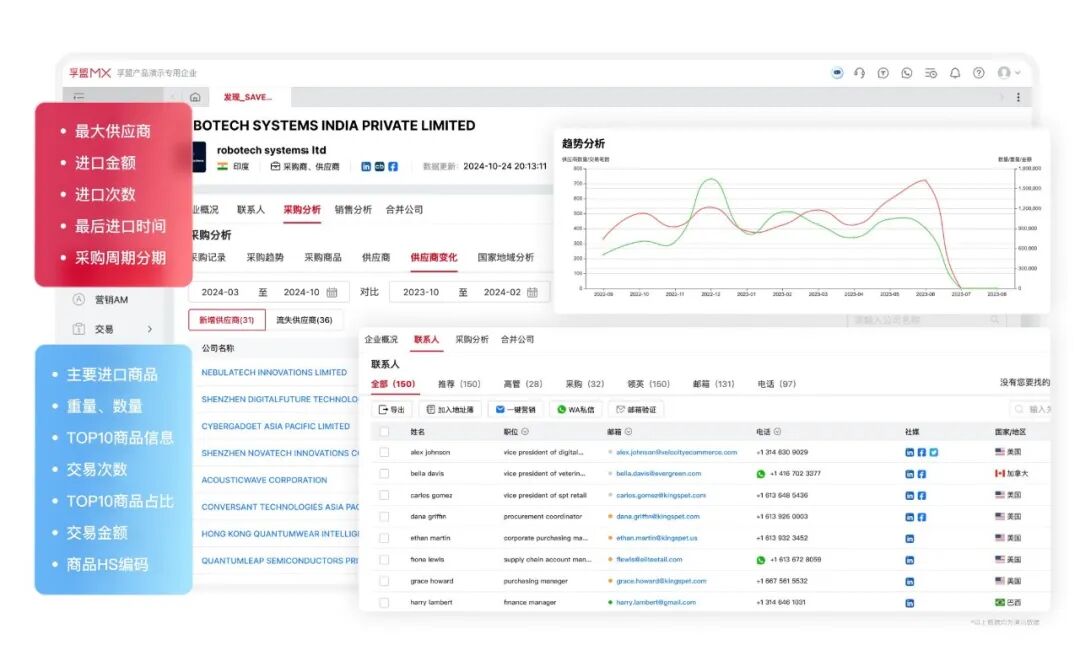Viewport: 1080px width, 672px height.
Task: Open the translate chat bubble icon
Action: [883, 72]
